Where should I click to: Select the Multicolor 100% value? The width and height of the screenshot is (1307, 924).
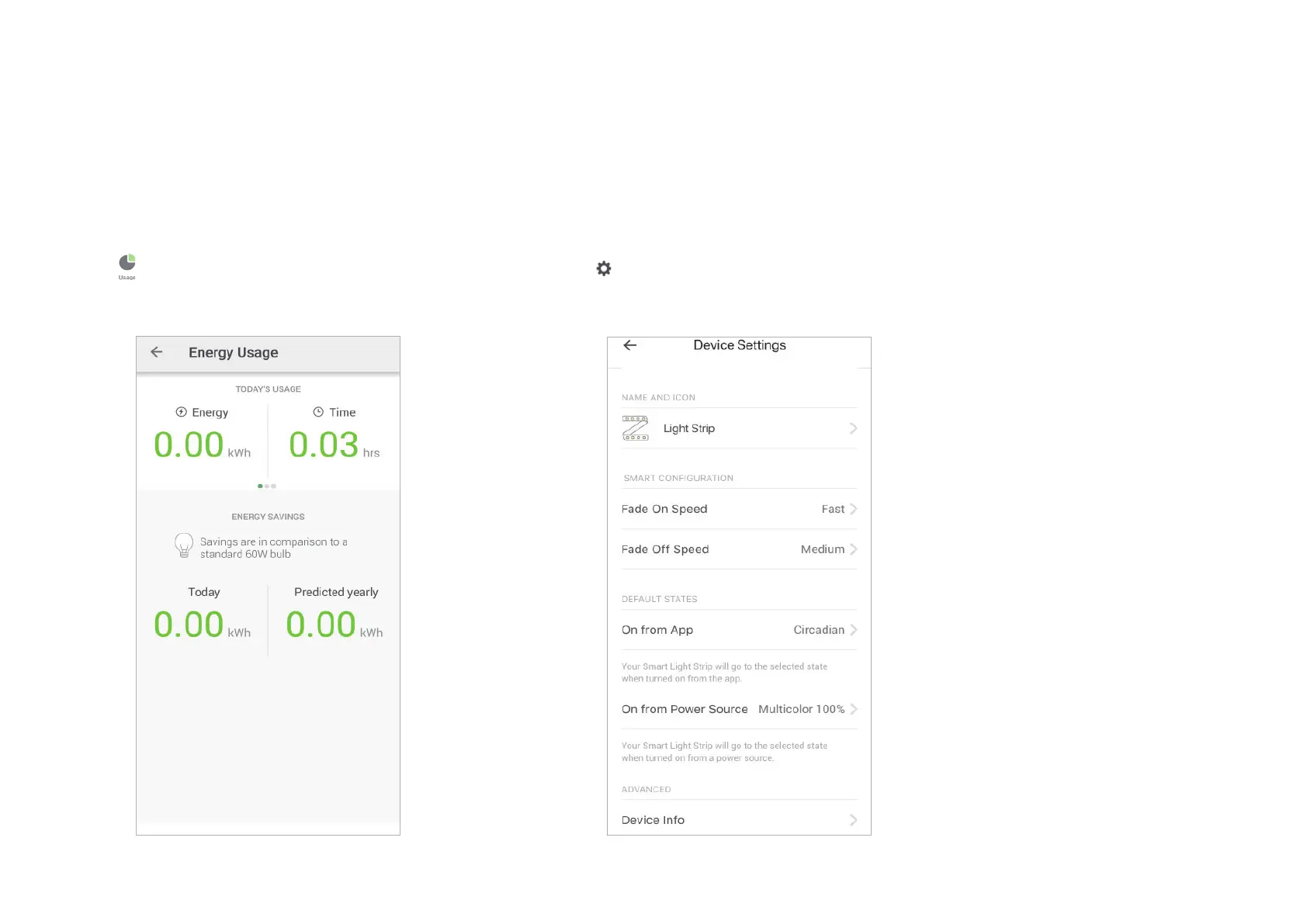(x=801, y=709)
